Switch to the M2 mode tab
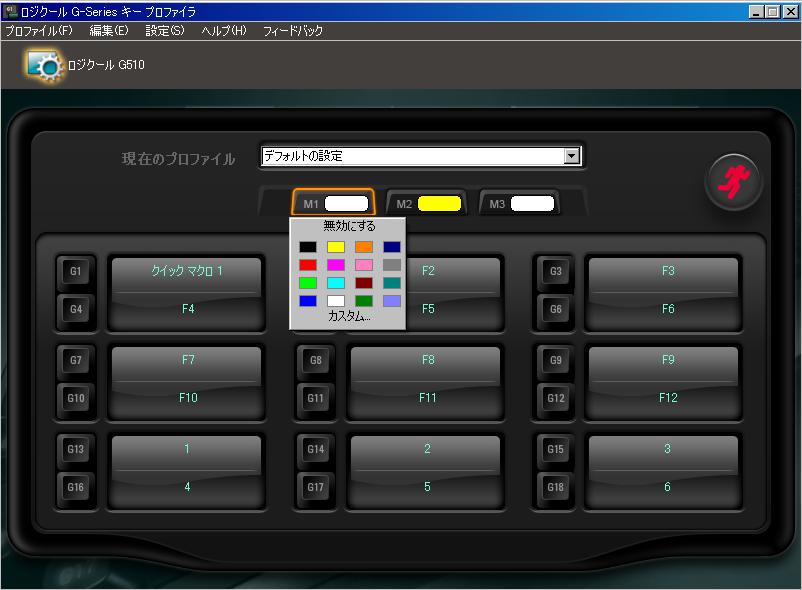Image resolution: width=802 pixels, height=590 pixels. [x=424, y=204]
